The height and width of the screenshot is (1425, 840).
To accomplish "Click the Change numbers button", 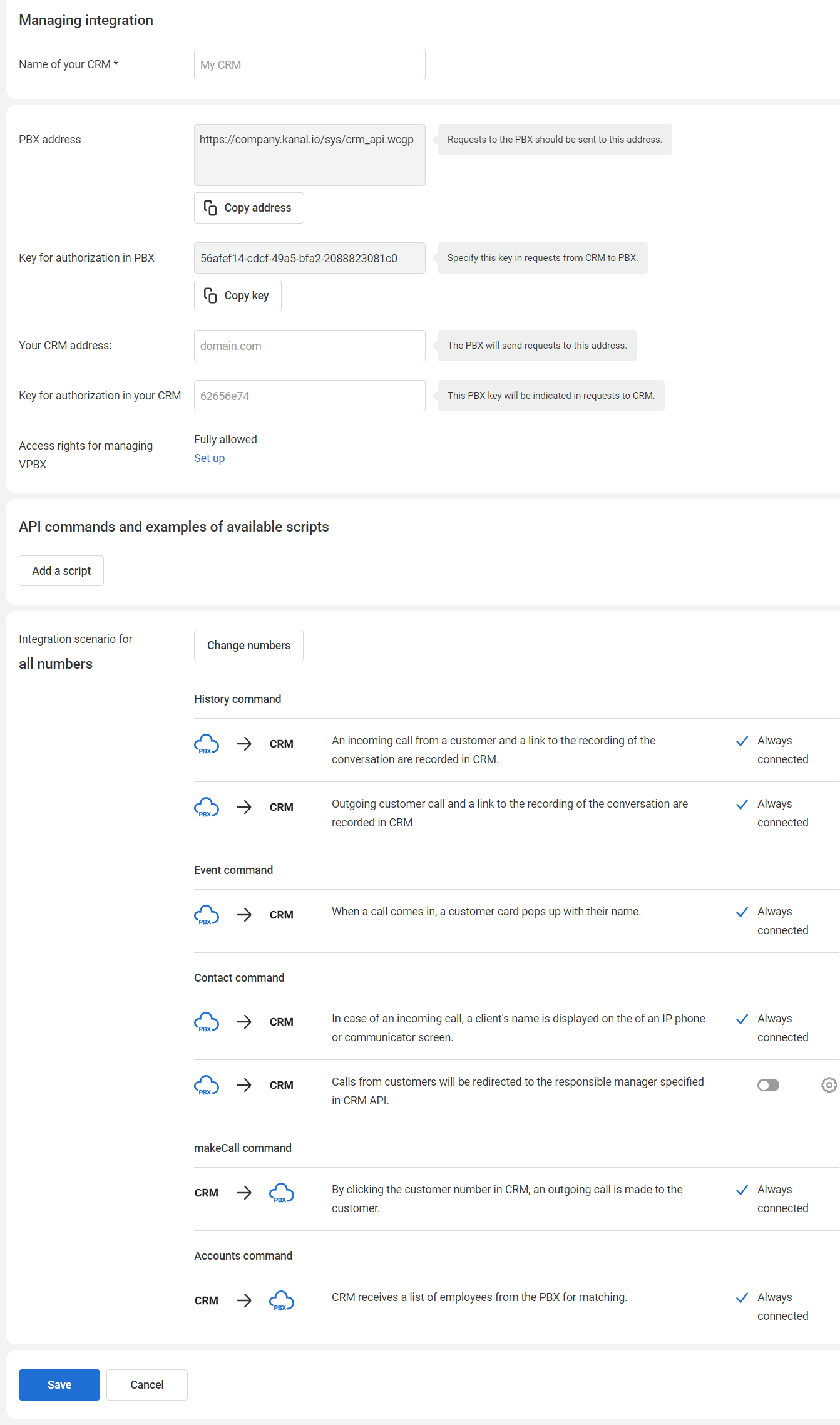I will click(248, 646).
